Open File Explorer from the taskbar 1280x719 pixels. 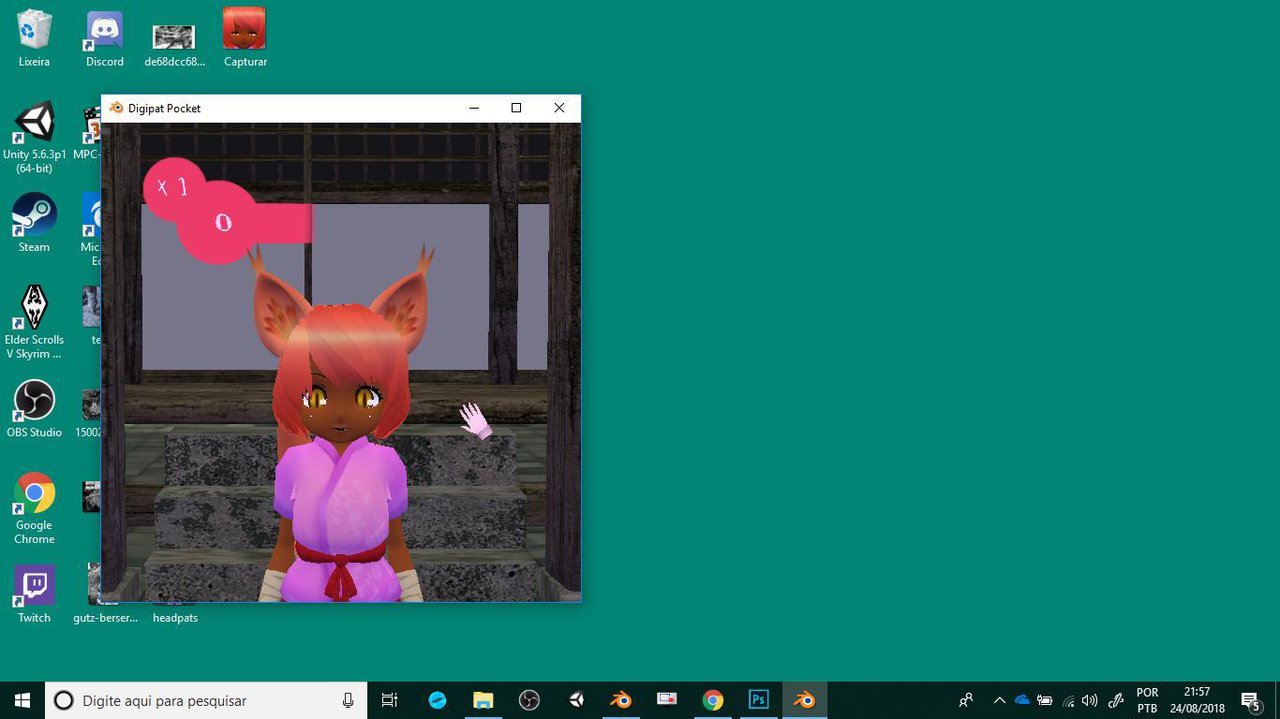coord(483,700)
